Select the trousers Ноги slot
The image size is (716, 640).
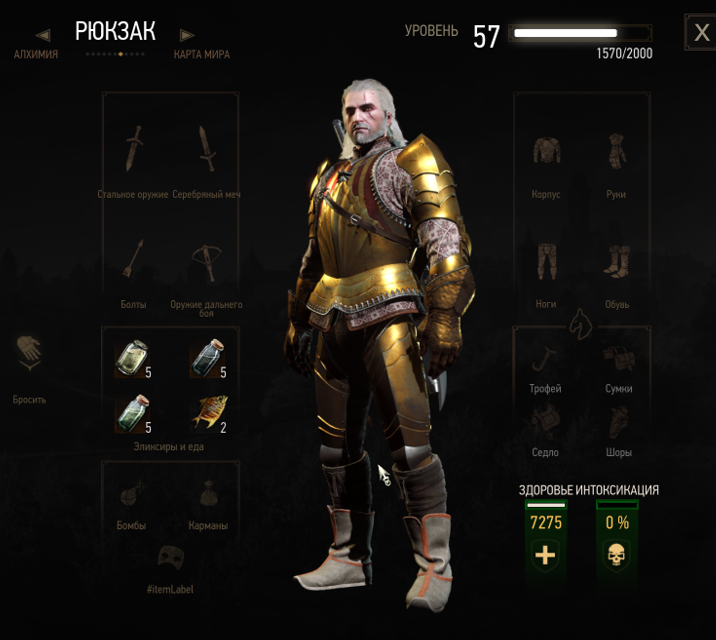click(x=547, y=262)
